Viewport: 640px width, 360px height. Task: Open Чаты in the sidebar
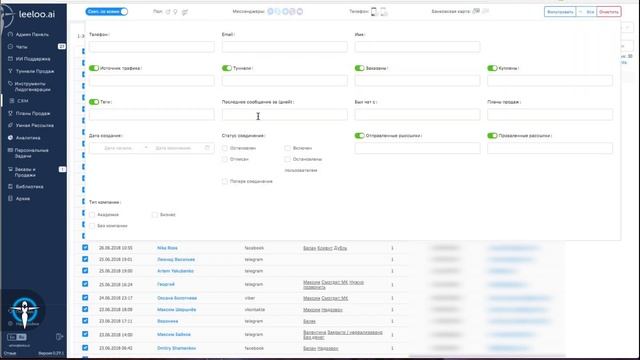click(x=21, y=47)
